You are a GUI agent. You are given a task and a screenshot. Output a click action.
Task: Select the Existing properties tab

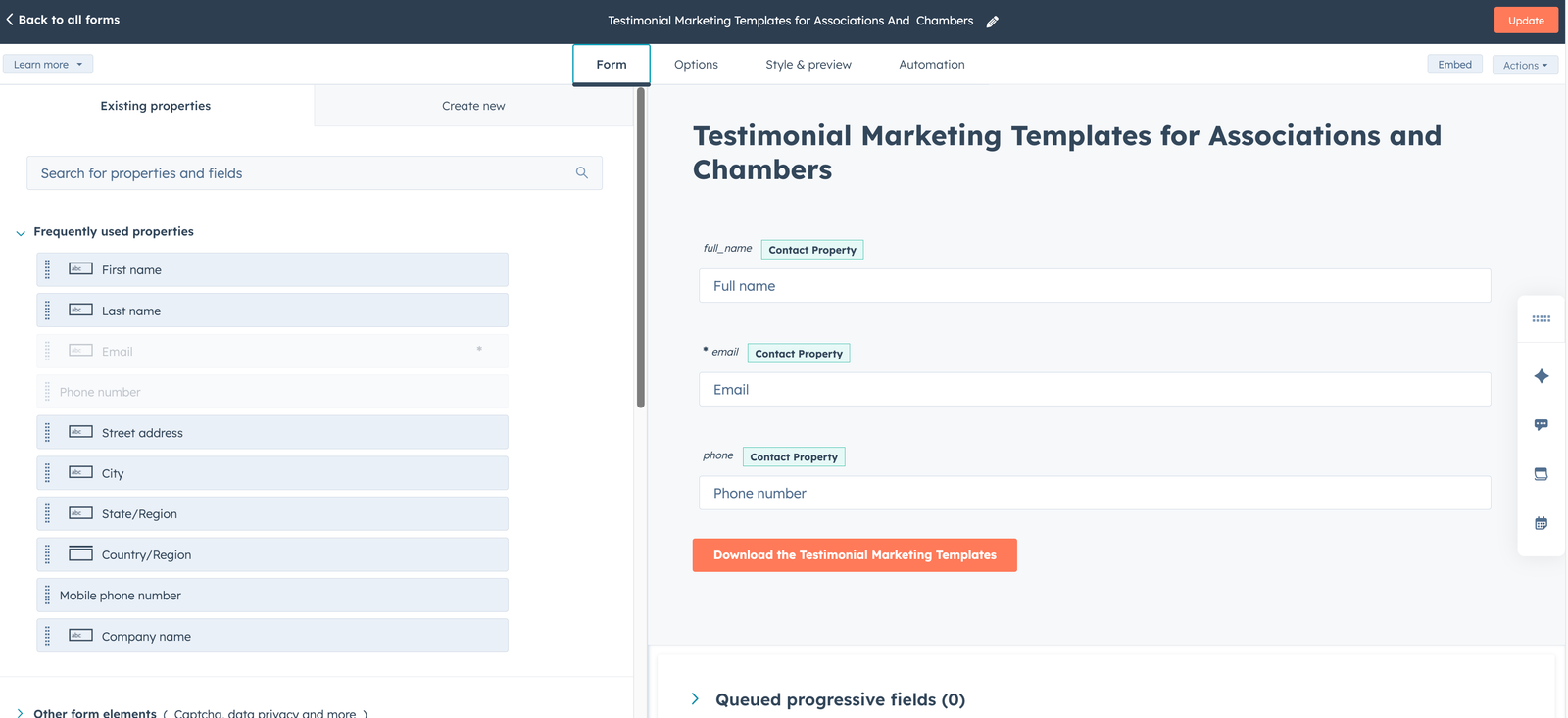click(x=156, y=106)
